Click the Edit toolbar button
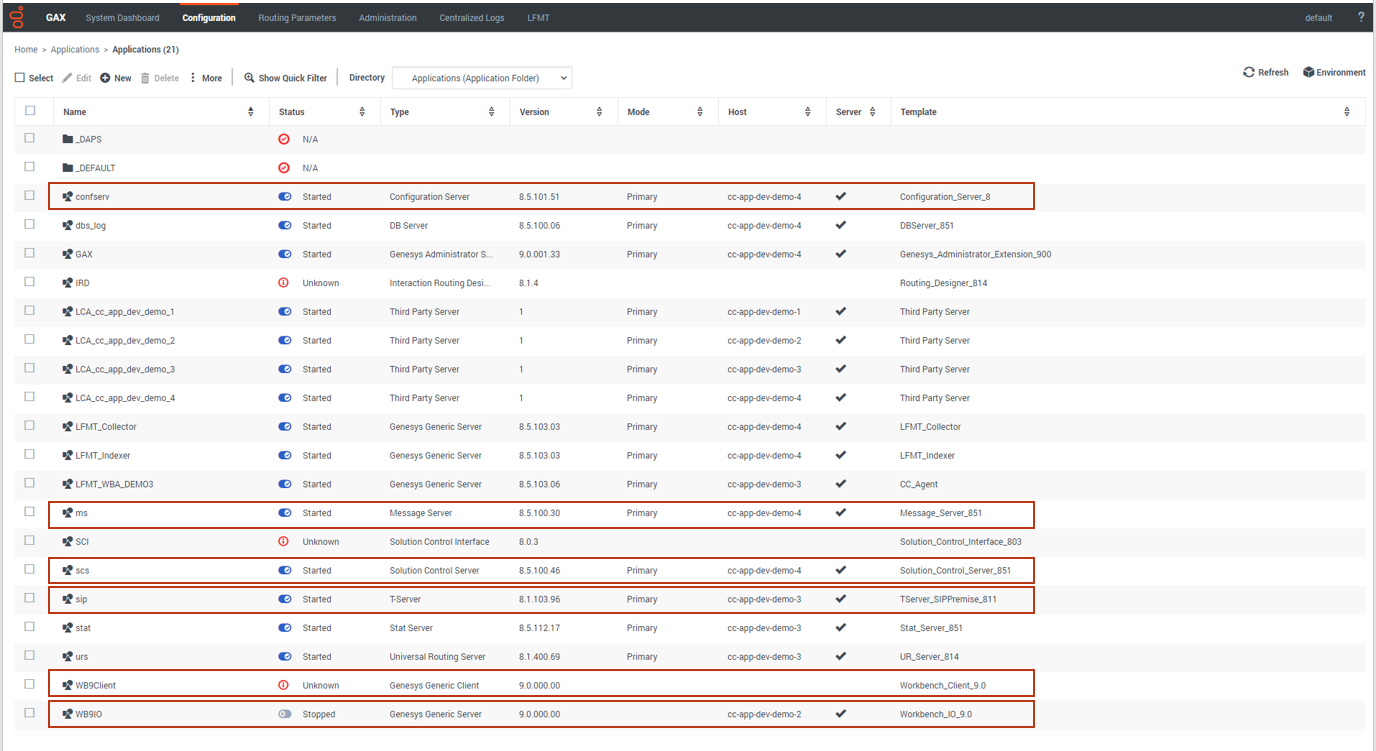This screenshot has width=1376, height=751. [77, 78]
